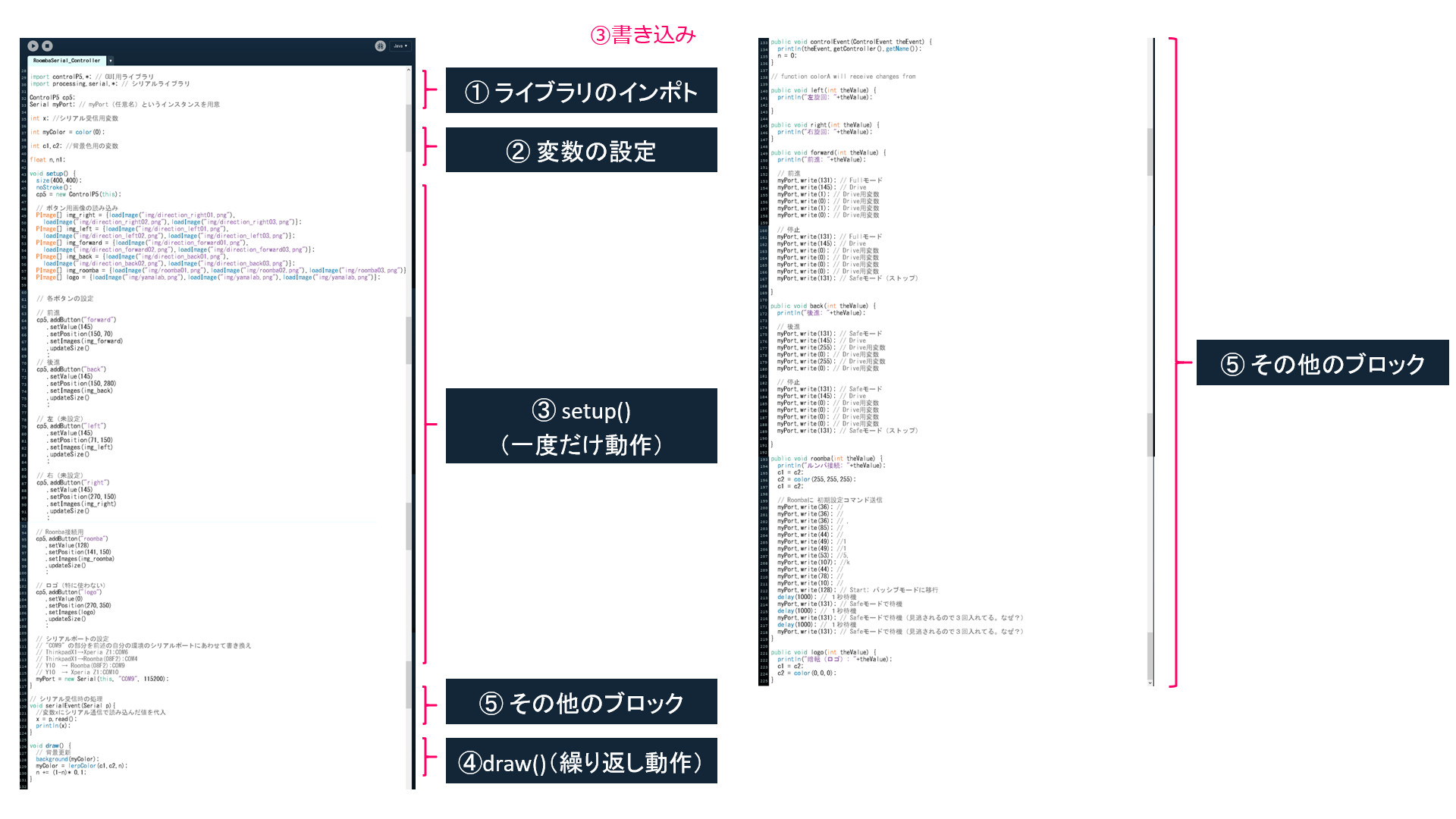Click the ③ setup() label box
The height and width of the screenshot is (819, 1456).
[581, 426]
